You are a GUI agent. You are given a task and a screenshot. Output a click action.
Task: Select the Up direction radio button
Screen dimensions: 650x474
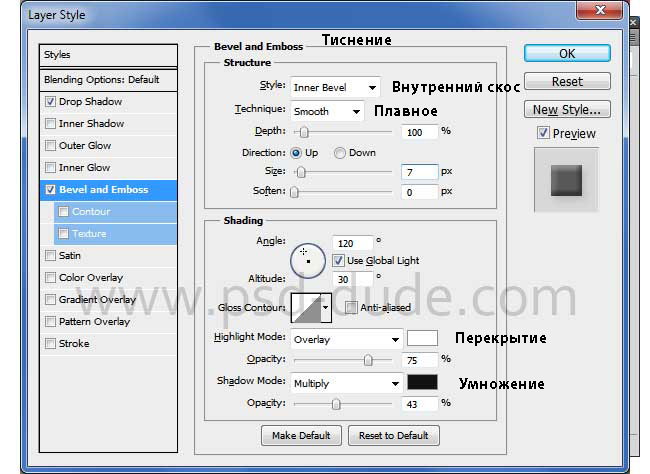(296, 153)
